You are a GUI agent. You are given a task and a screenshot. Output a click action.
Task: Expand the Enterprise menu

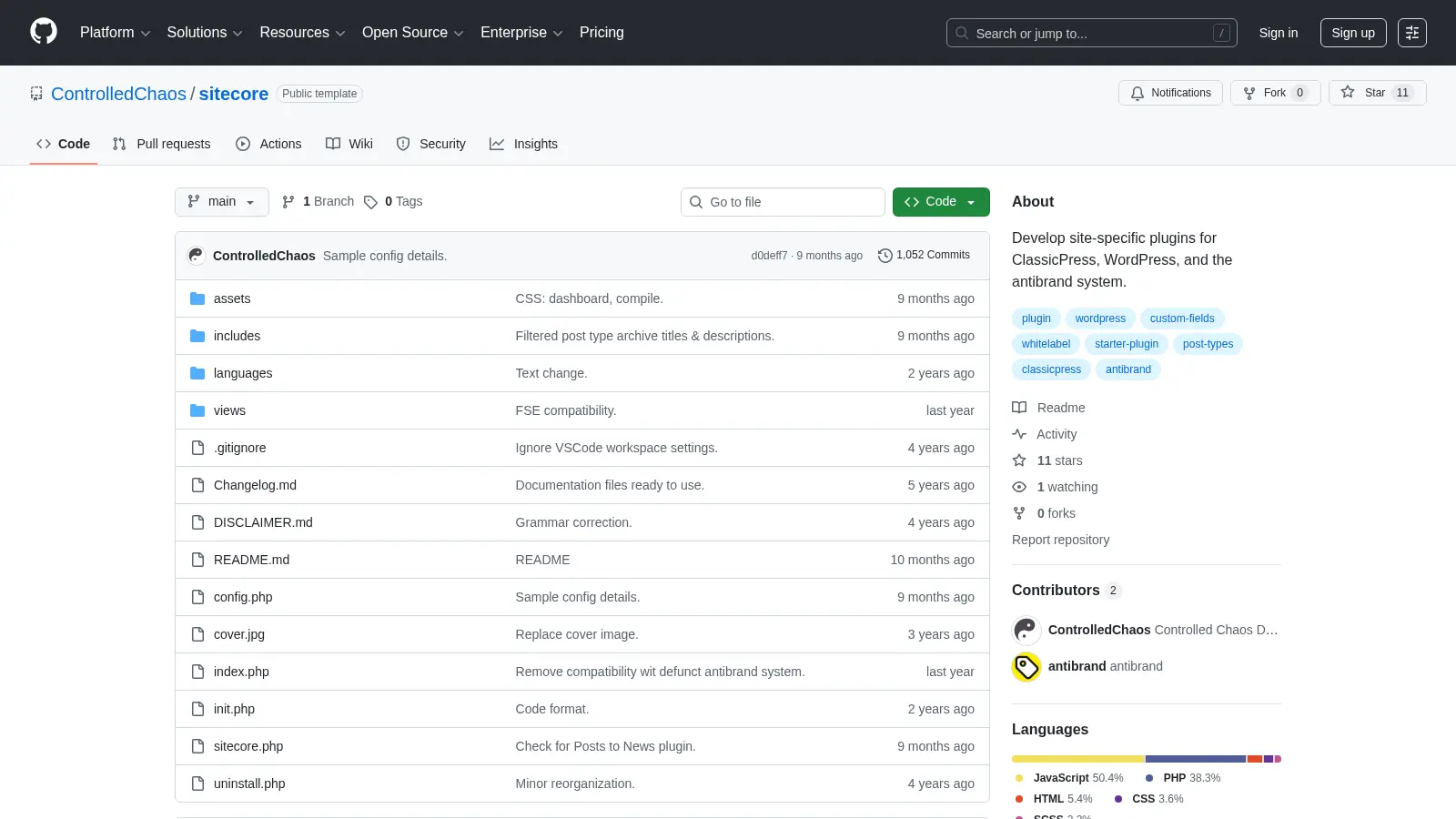coord(521,33)
